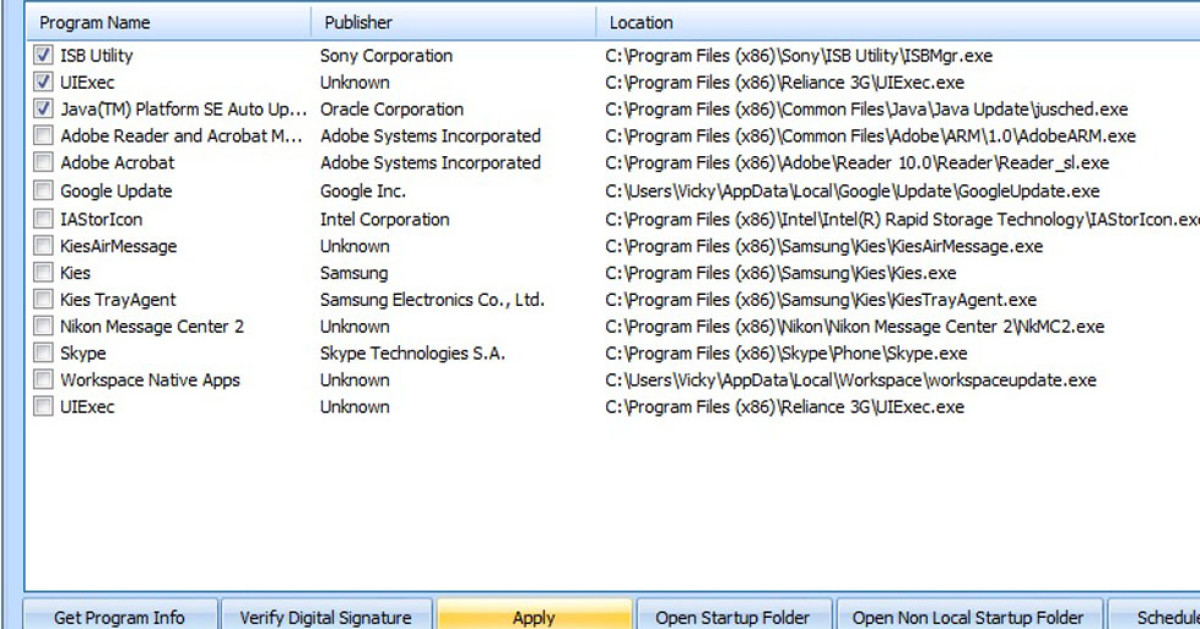This screenshot has height=629, width=1200.
Task: Tick the Nikon Message Center 2 checkbox
Action: [x=43, y=326]
